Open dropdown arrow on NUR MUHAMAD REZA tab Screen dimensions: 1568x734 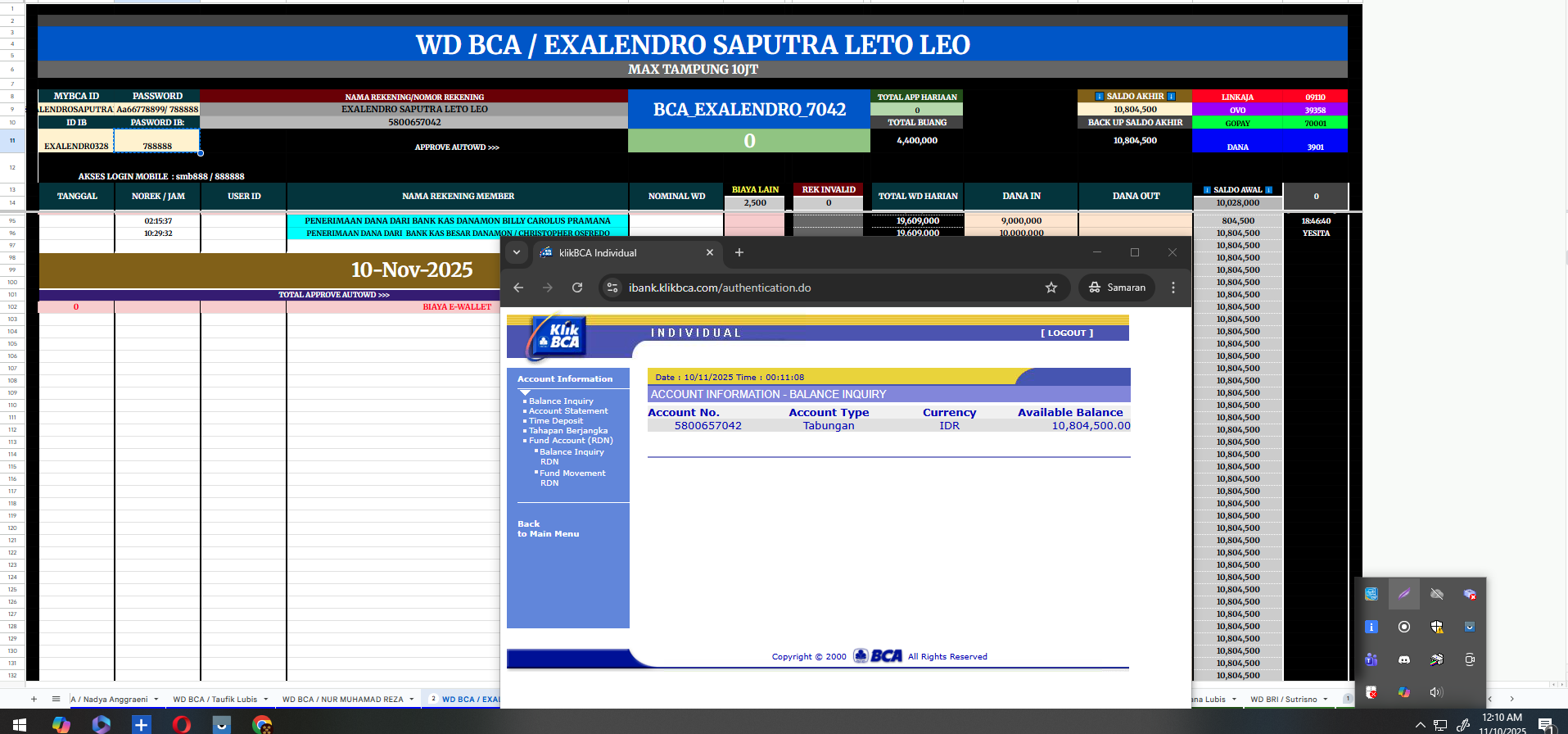(412, 700)
